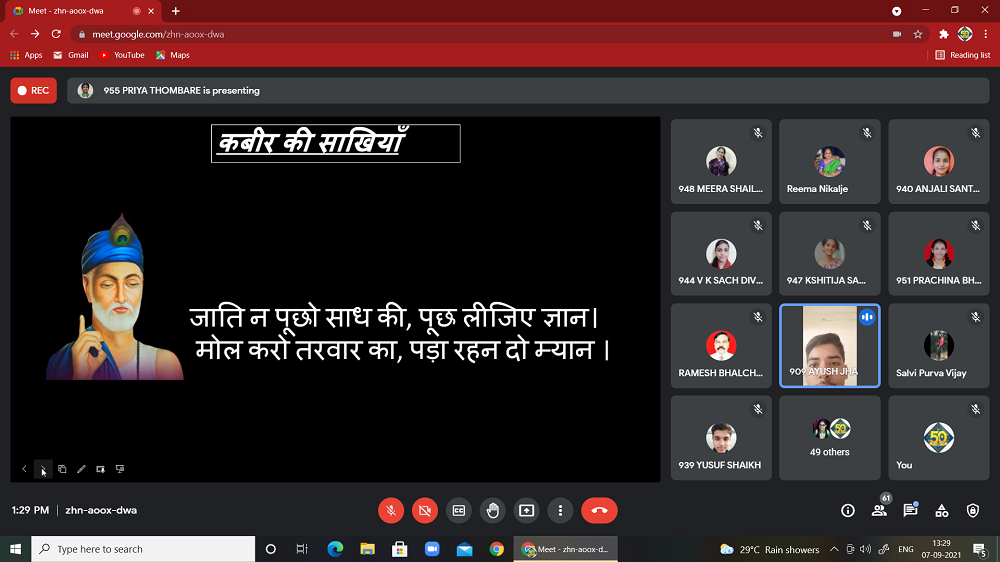Show everyone participants panel
Image resolution: width=1000 pixels, height=562 pixels.
879,510
